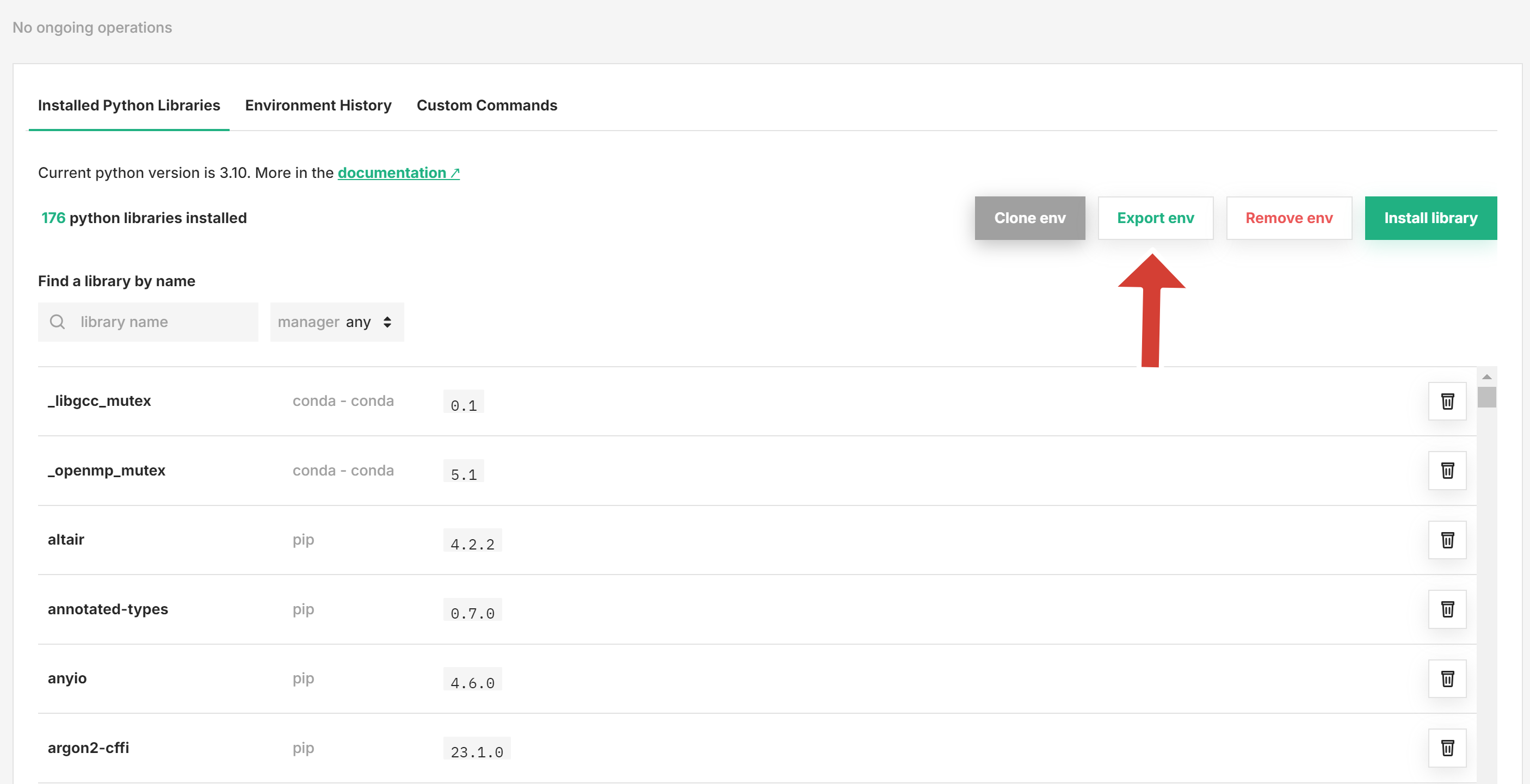Screen dimensions: 1530x784
Task: Click trash icon for _openmp_mutex
Action: click(1447, 471)
